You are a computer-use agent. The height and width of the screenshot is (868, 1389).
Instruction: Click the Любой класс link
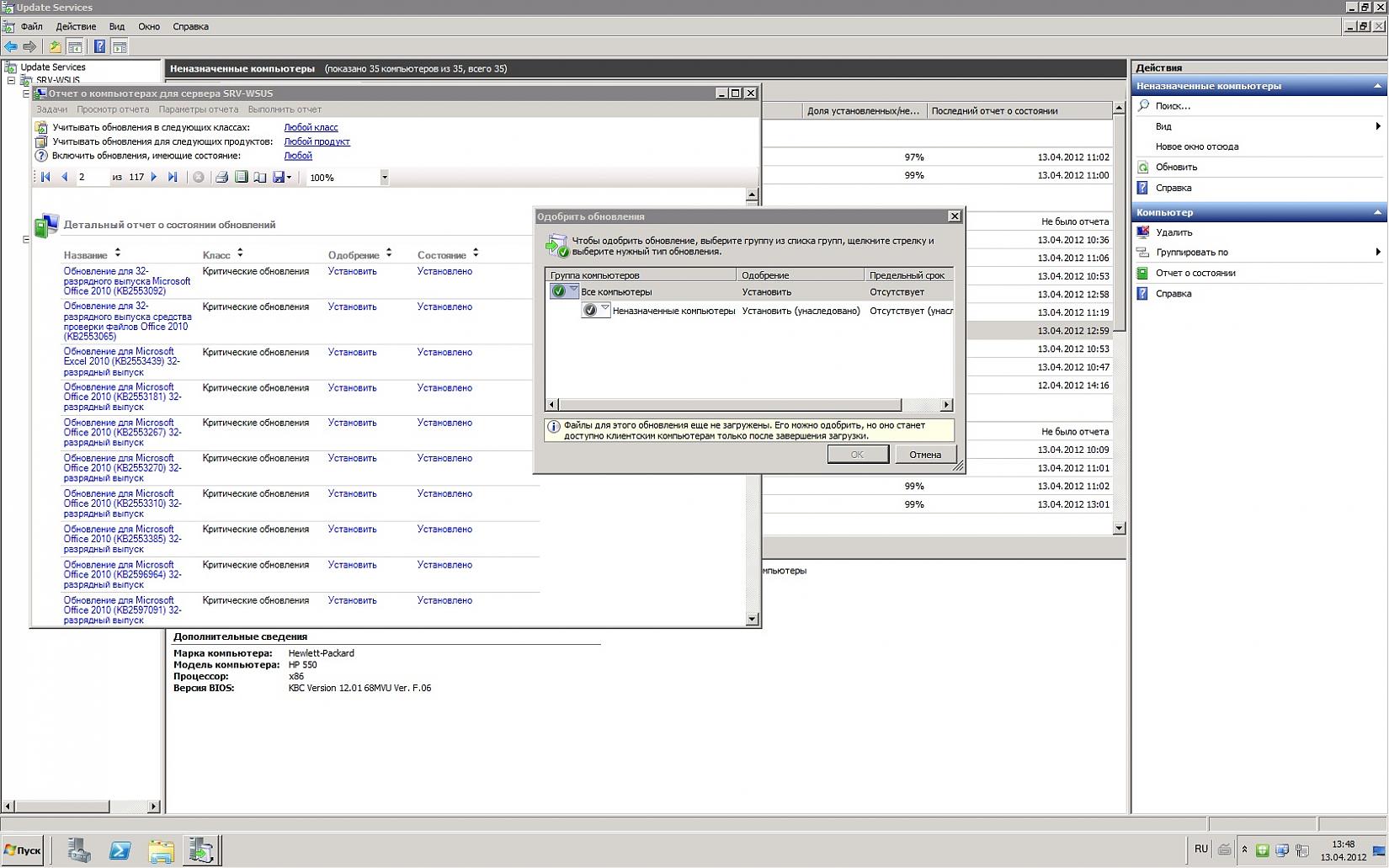click(x=311, y=127)
